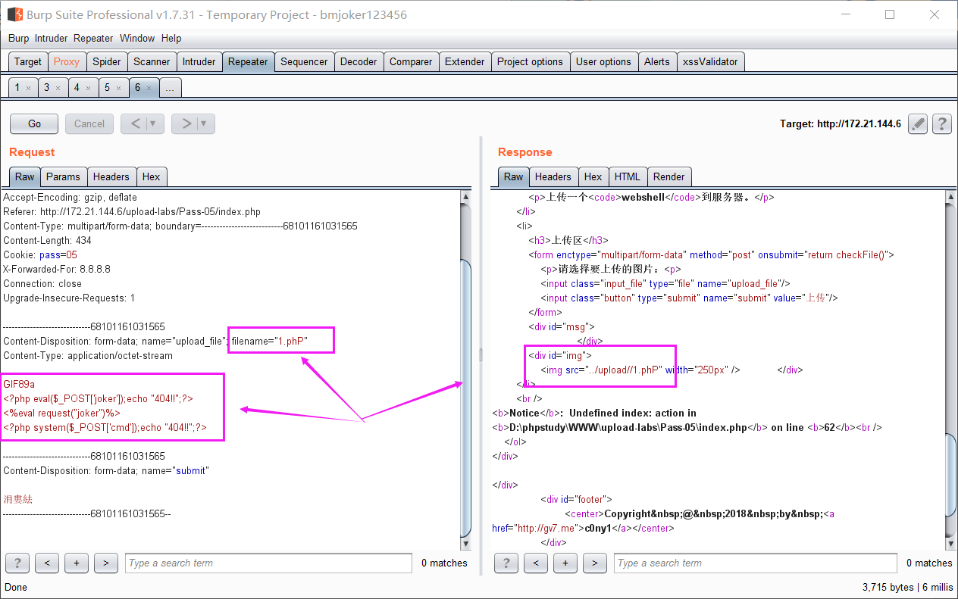This screenshot has height=599, width=958.
Task: Close Repeater tab 4
Action: tap(88, 88)
